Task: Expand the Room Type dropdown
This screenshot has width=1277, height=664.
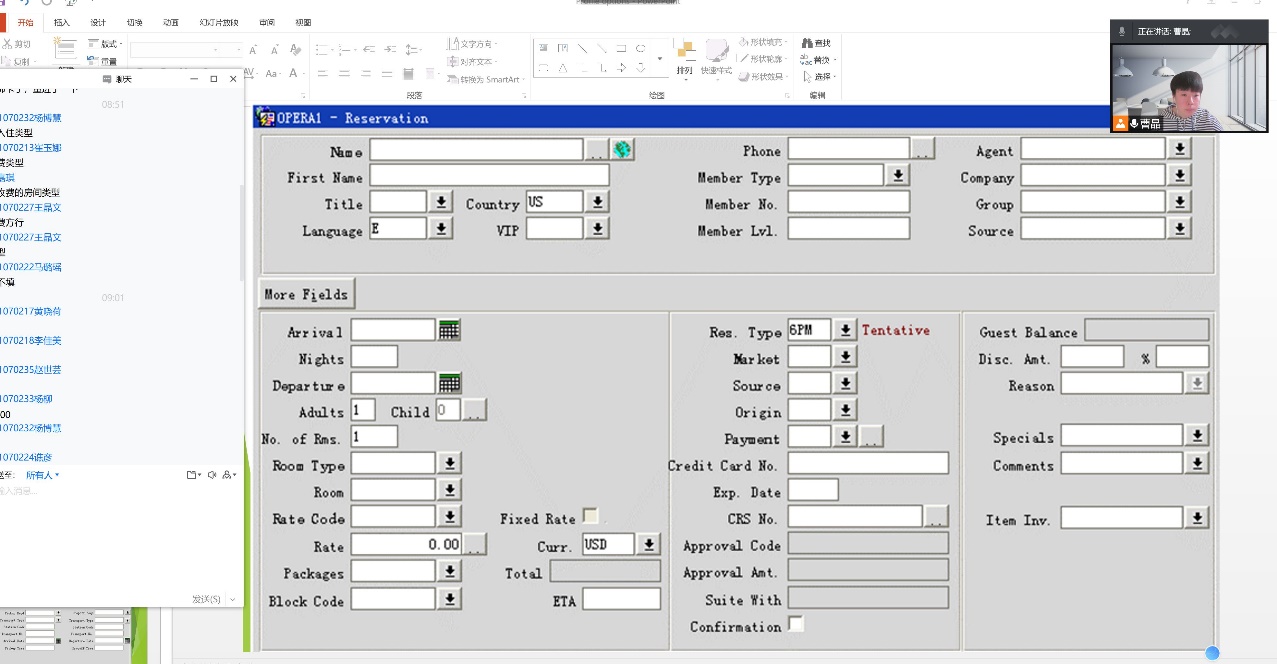Action: (449, 464)
